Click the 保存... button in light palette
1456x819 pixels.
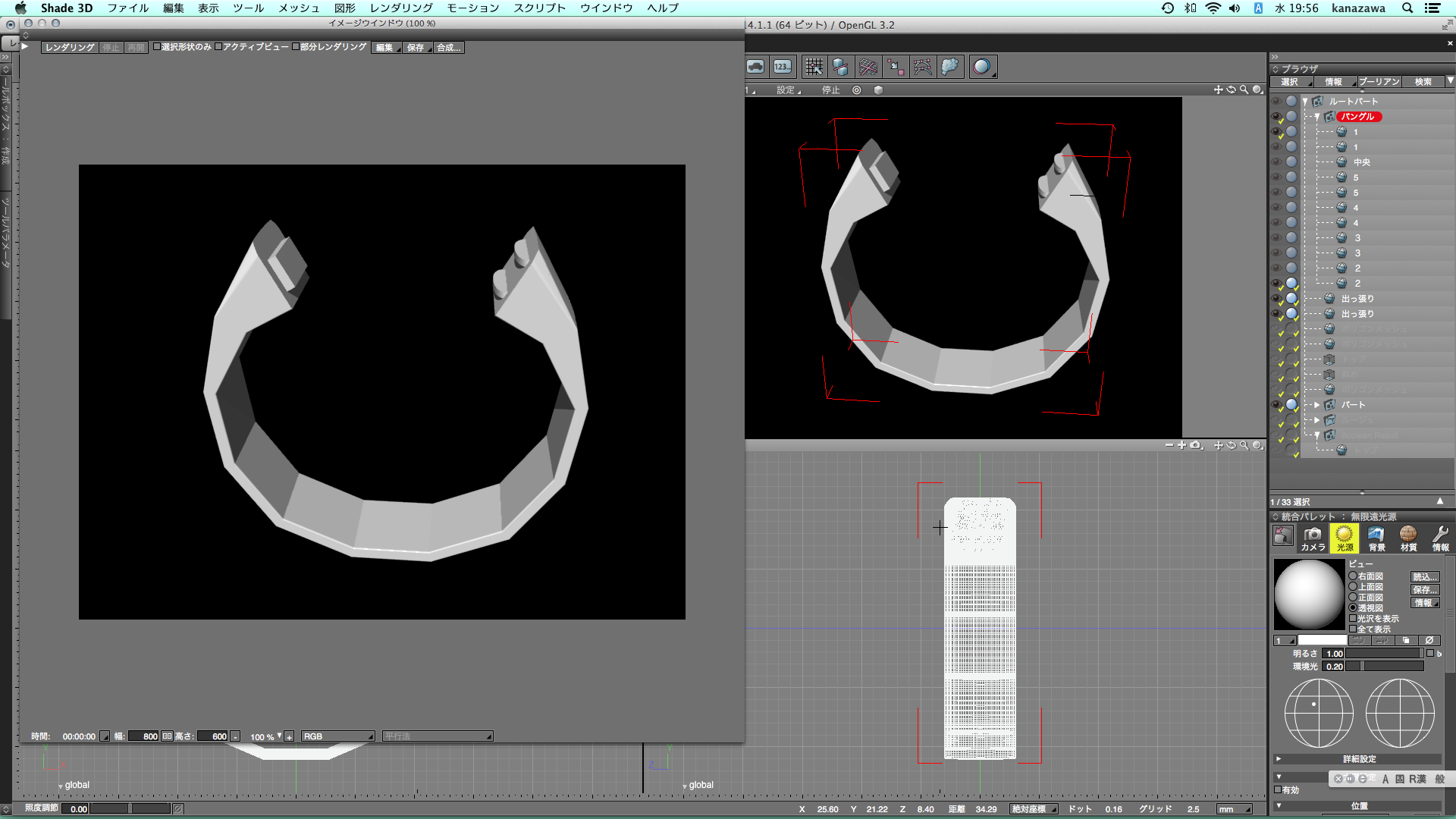coord(1425,590)
